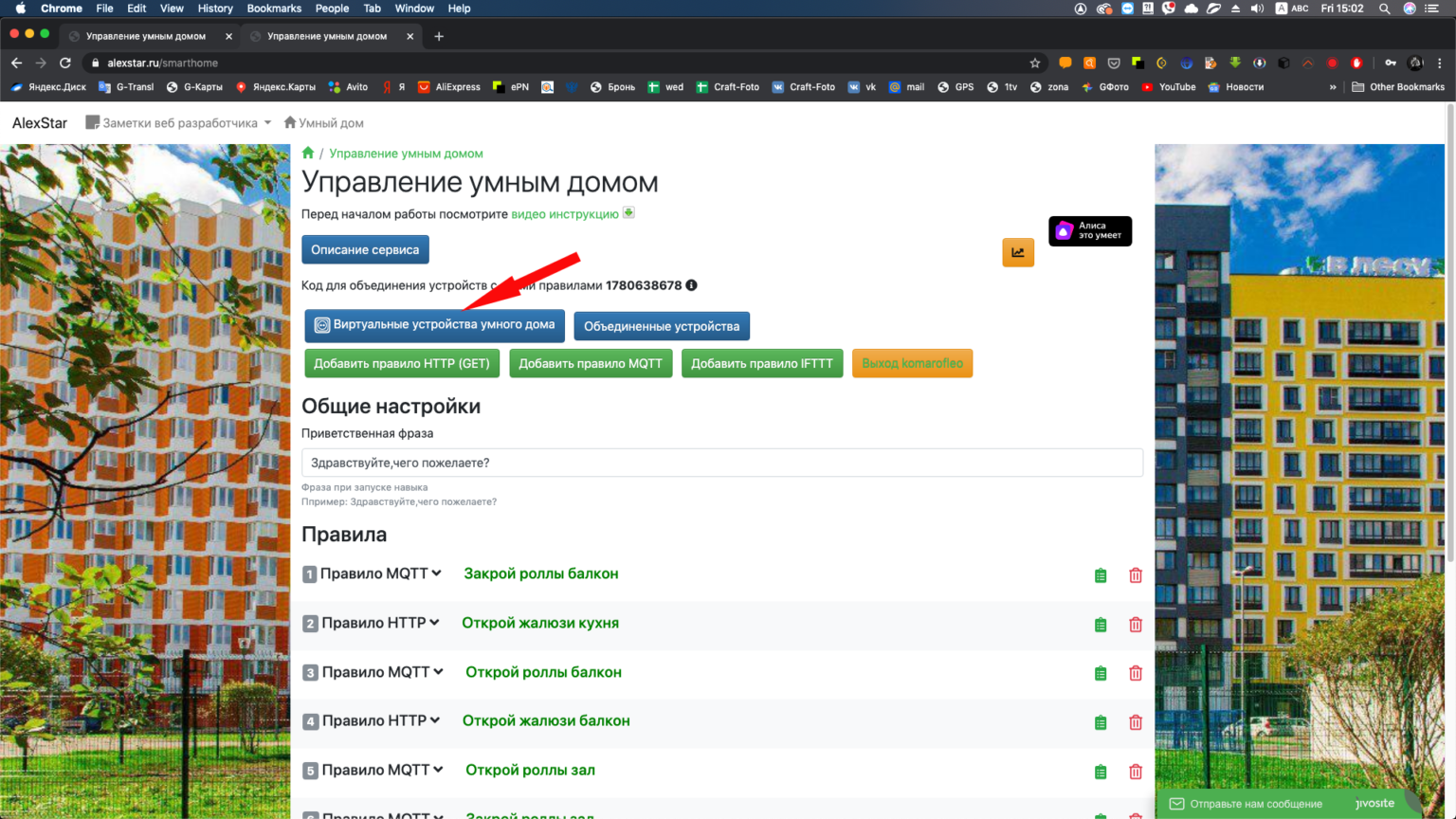Open the View menu
The width and height of the screenshot is (1456, 819).
click(172, 9)
